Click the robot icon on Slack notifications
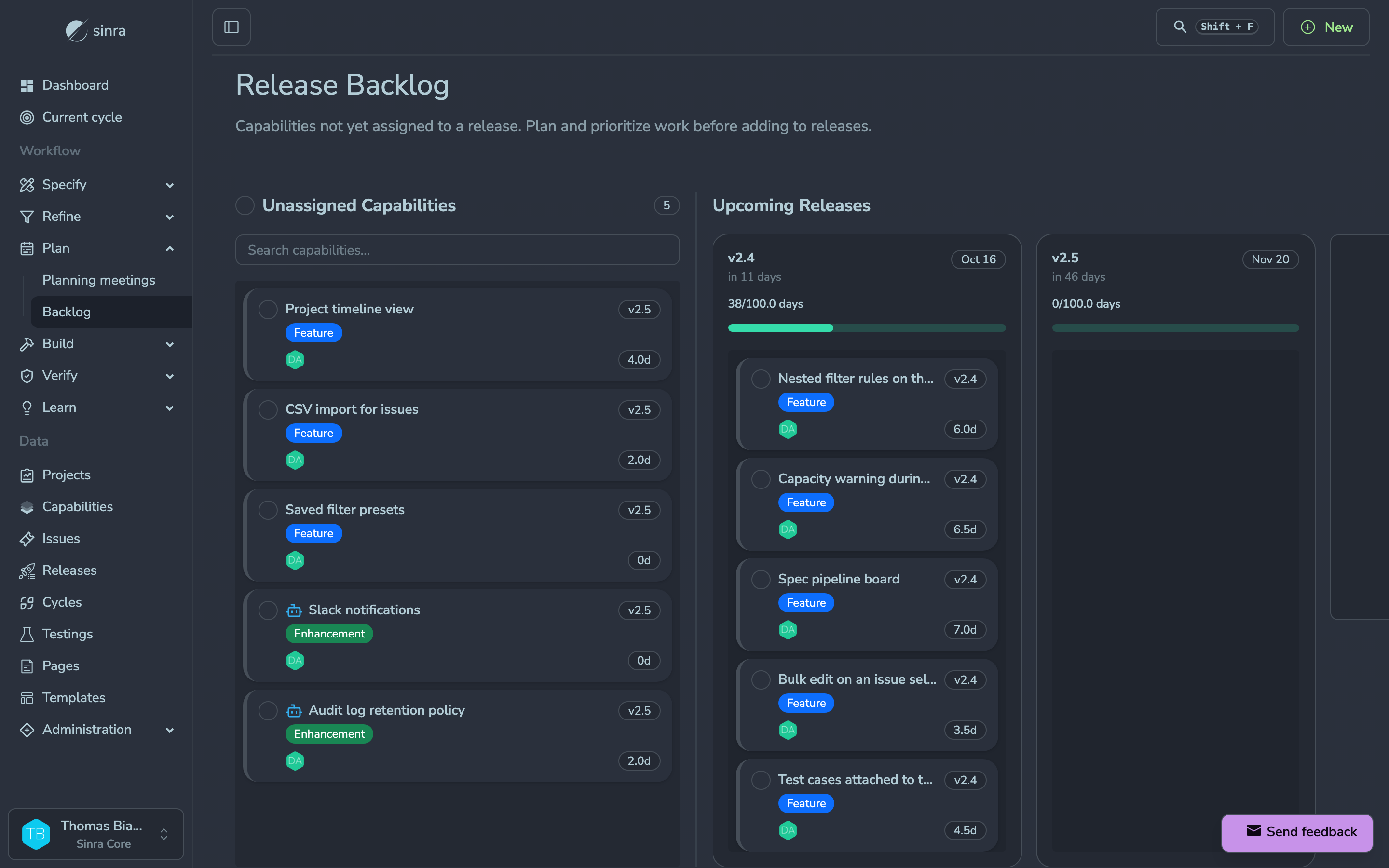The width and height of the screenshot is (1389, 868). pos(294,610)
